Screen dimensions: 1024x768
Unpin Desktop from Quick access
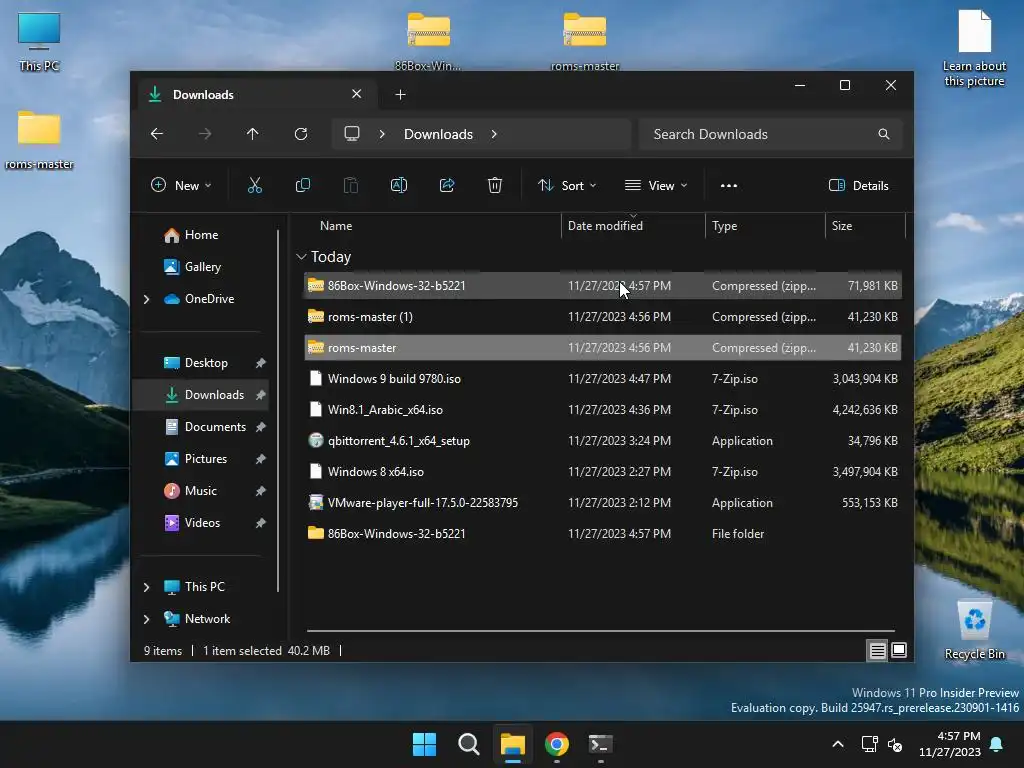261,363
